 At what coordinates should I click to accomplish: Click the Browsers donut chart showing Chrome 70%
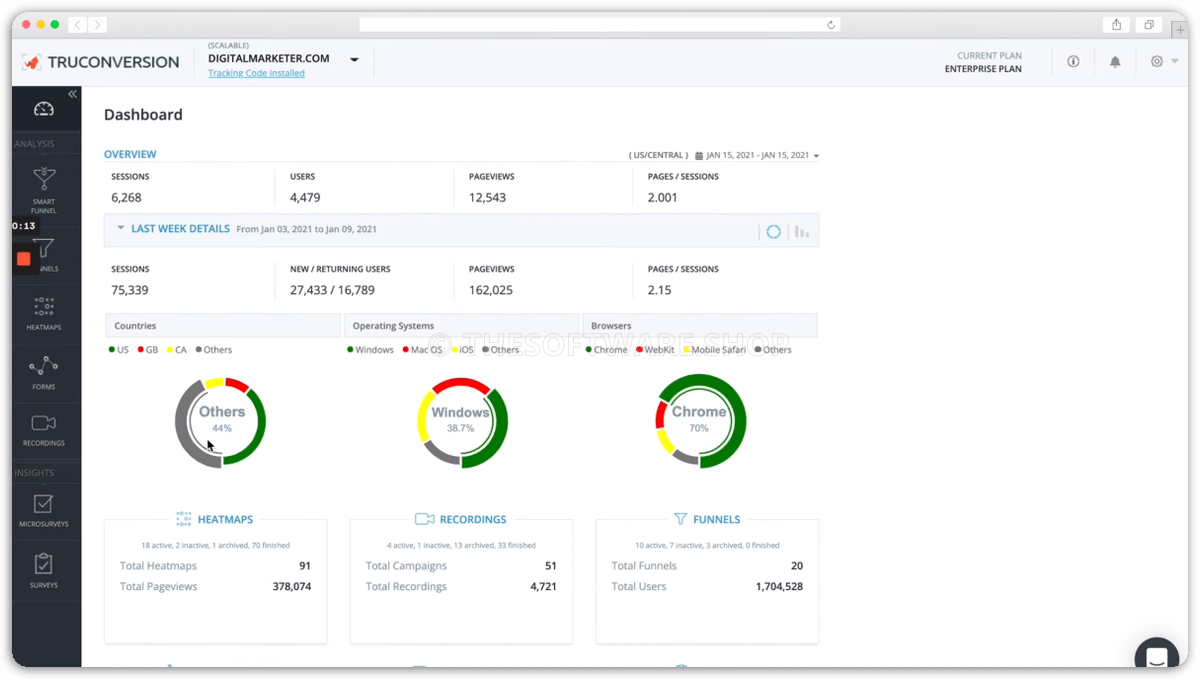[700, 422]
